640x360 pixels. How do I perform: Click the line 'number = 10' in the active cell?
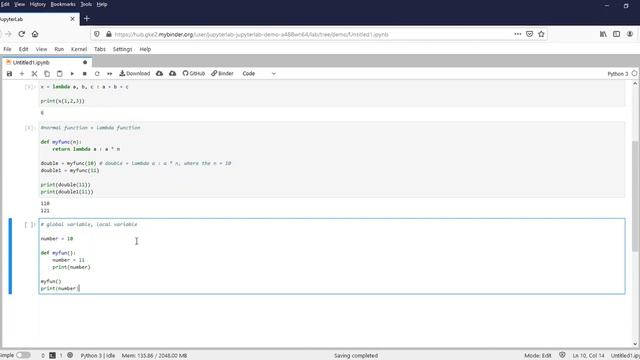point(57,238)
